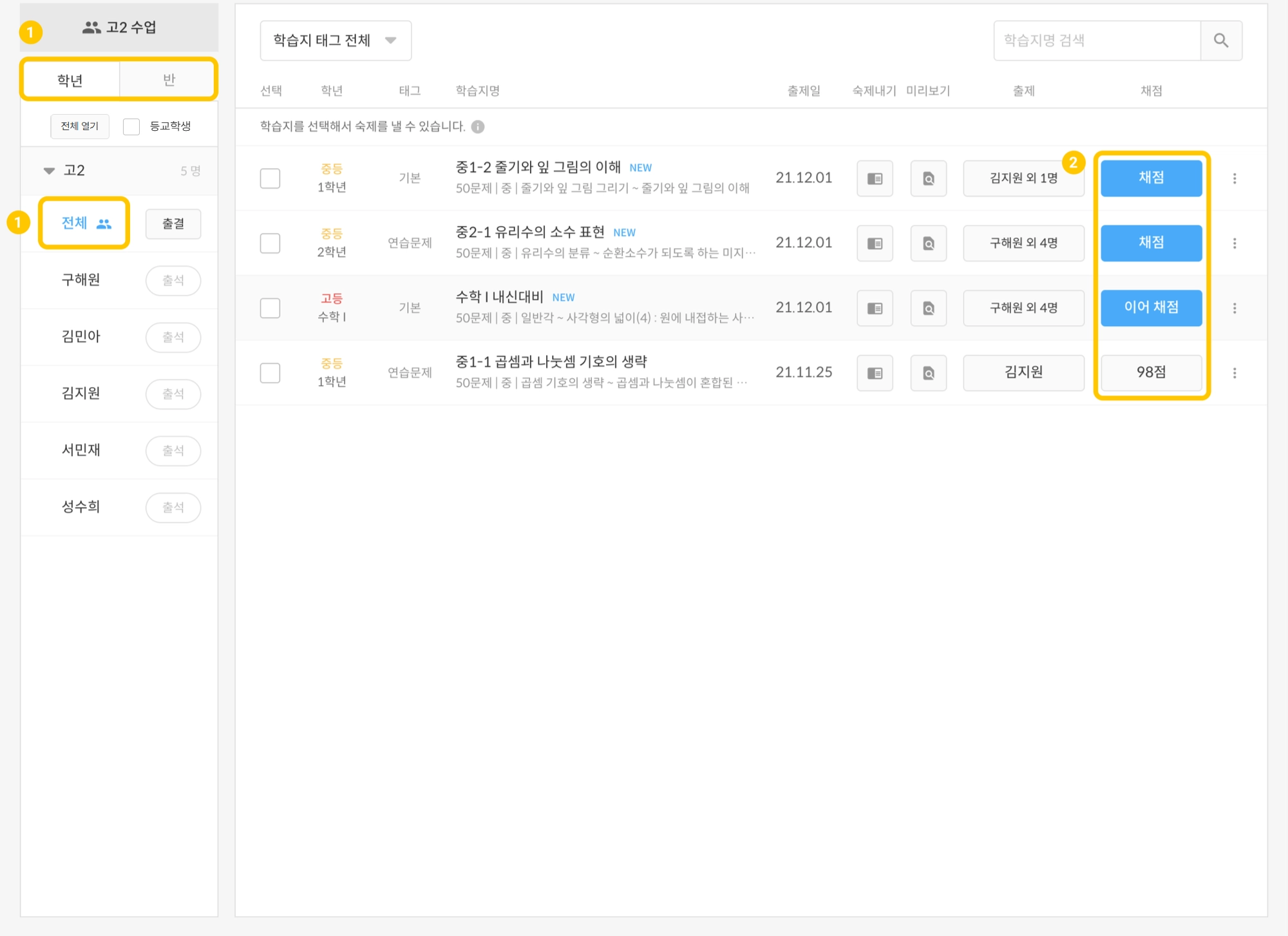This screenshot has height=936, width=1288.
Task: Open more options for 수학 I 내신대비 row
Action: [x=1234, y=309]
